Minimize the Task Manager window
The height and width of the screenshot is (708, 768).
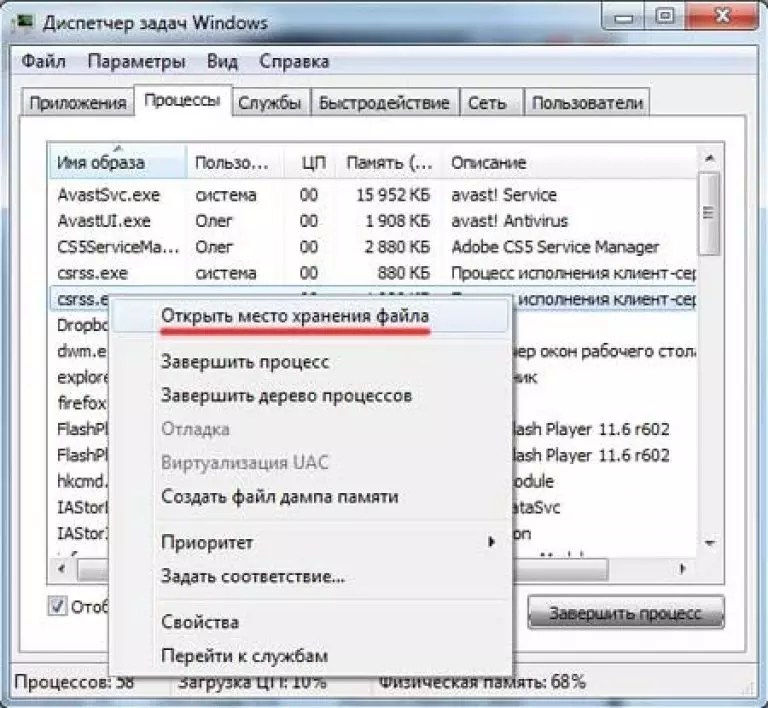point(624,19)
